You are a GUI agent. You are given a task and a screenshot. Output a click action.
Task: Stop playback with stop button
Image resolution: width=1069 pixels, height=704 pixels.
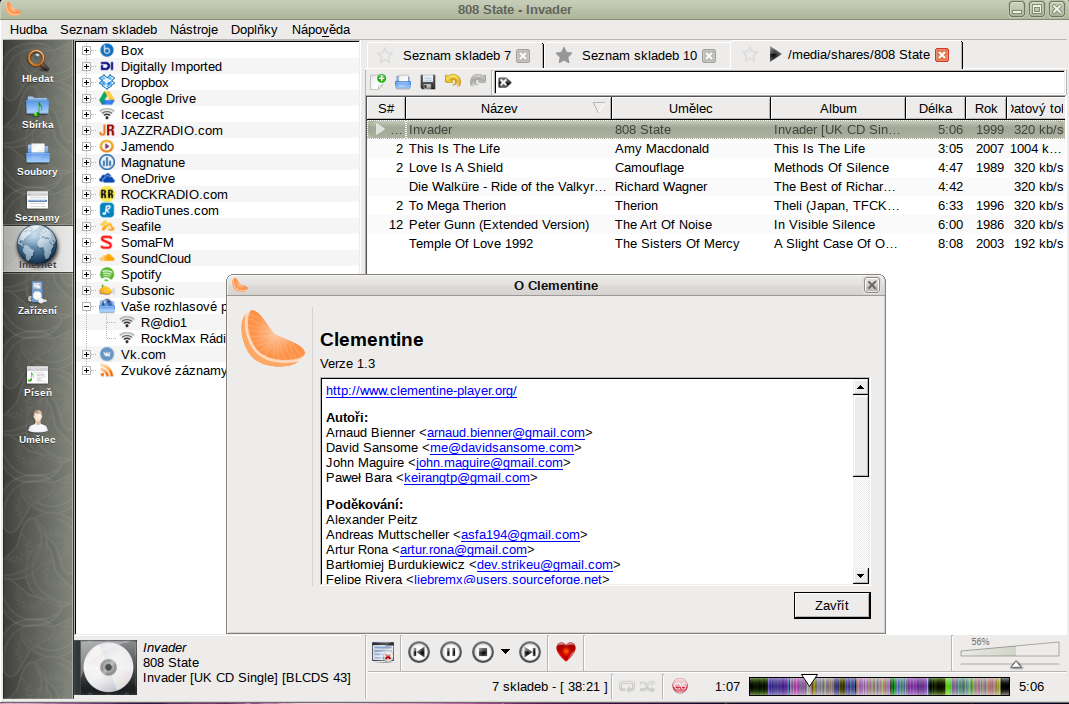coord(483,652)
